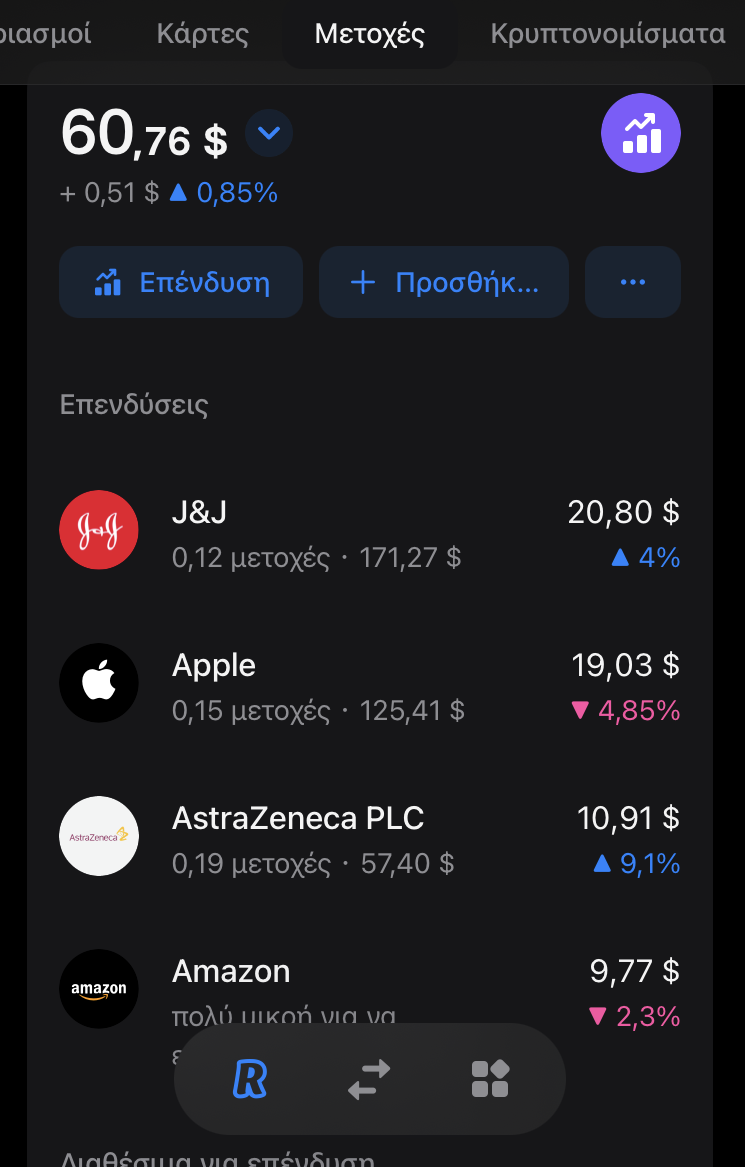Open Apple holding value 19,03 $
Image resolution: width=745 pixels, height=1167 pixels.
625,665
